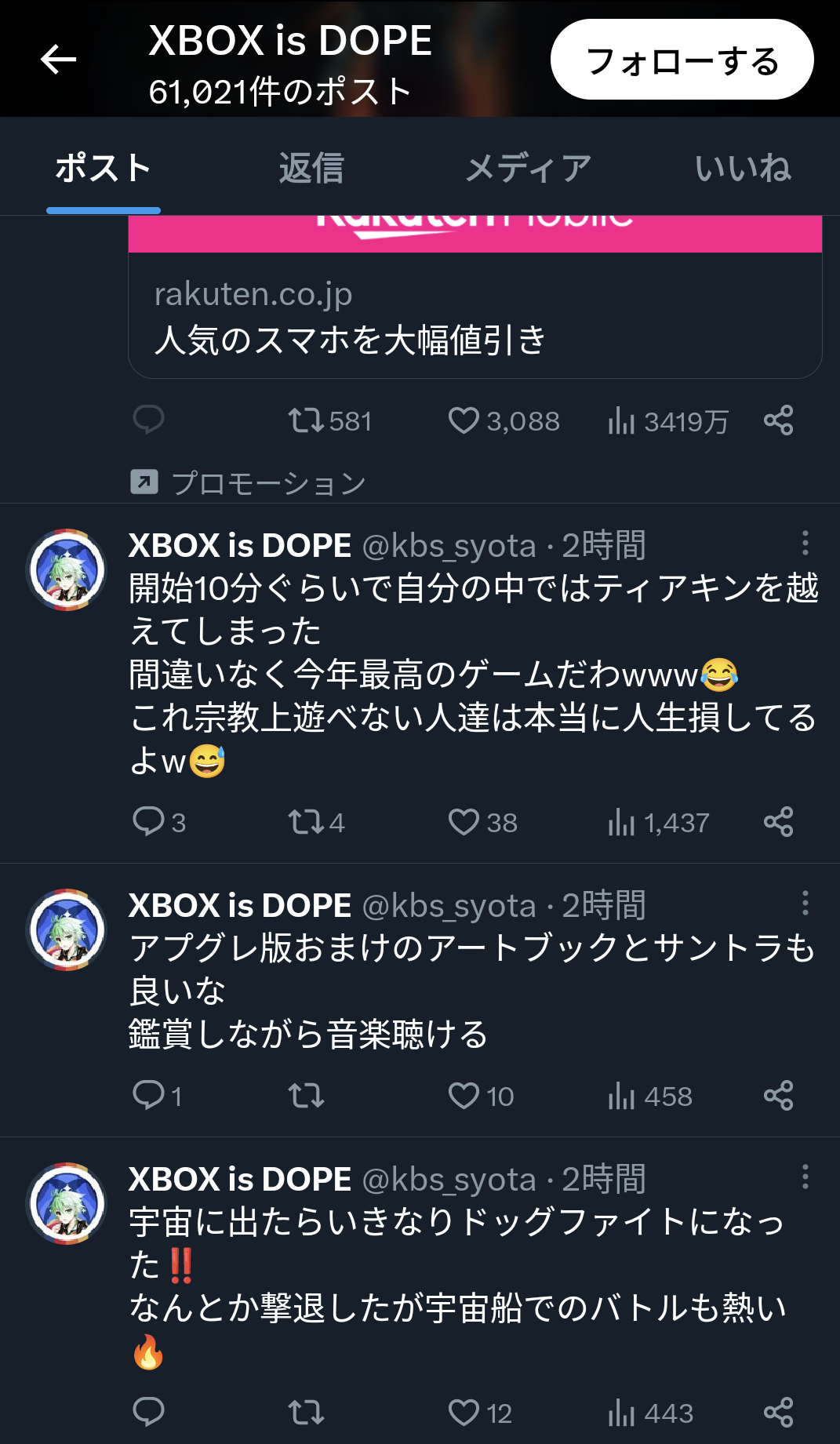Open the メディア tab
This screenshot has width=840, height=1444.
[x=528, y=168]
